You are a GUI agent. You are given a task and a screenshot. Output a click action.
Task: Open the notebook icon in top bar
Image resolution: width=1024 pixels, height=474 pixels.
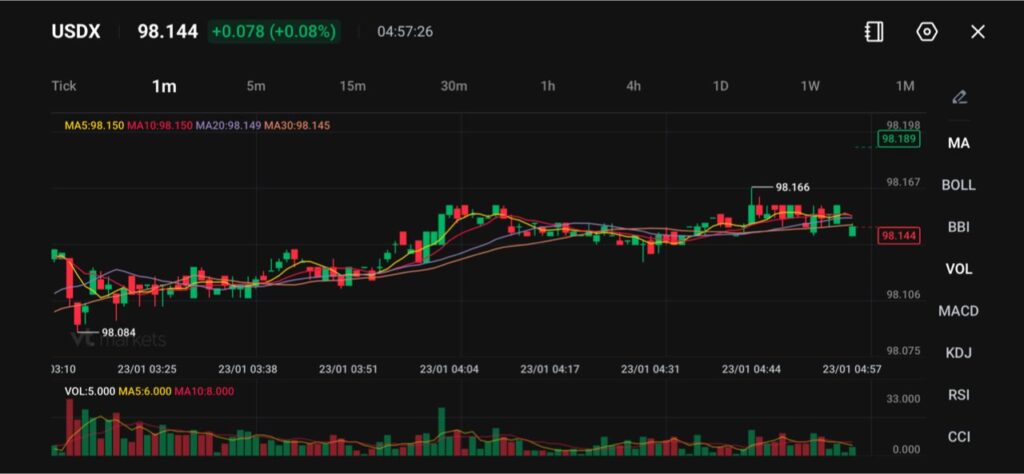(874, 32)
